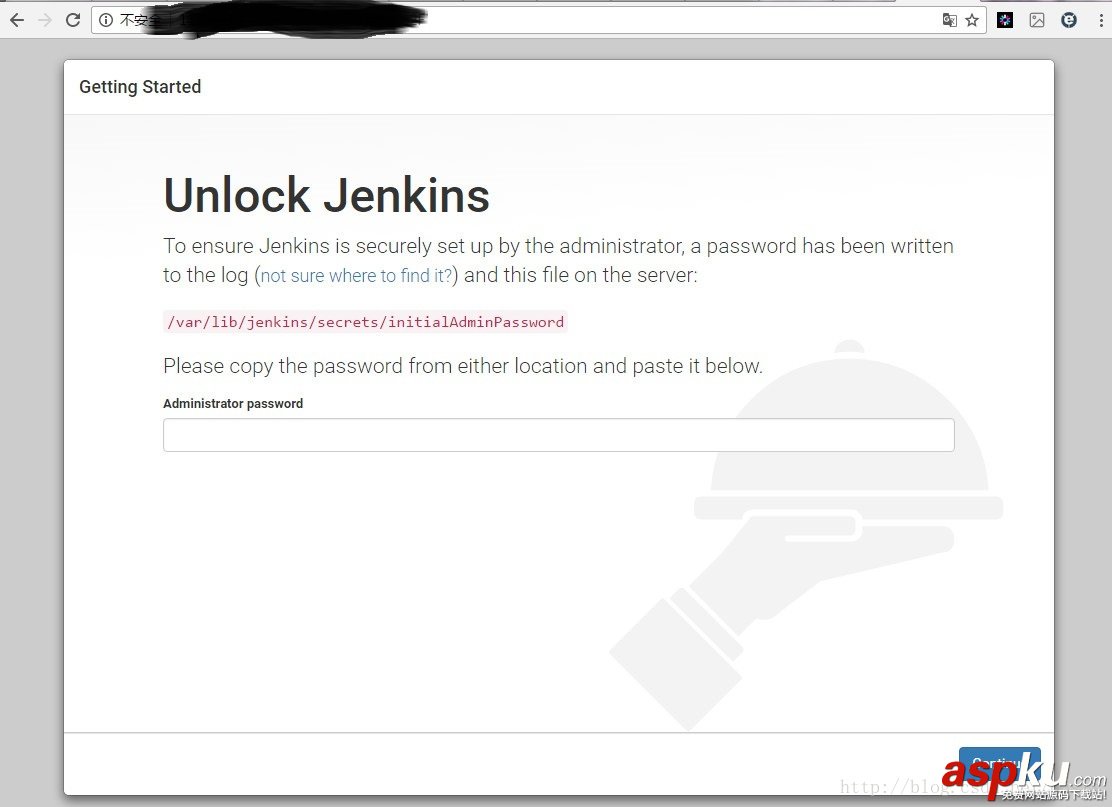Click the '不安全' not secure label
1112x807 pixels.
click(x=139, y=20)
